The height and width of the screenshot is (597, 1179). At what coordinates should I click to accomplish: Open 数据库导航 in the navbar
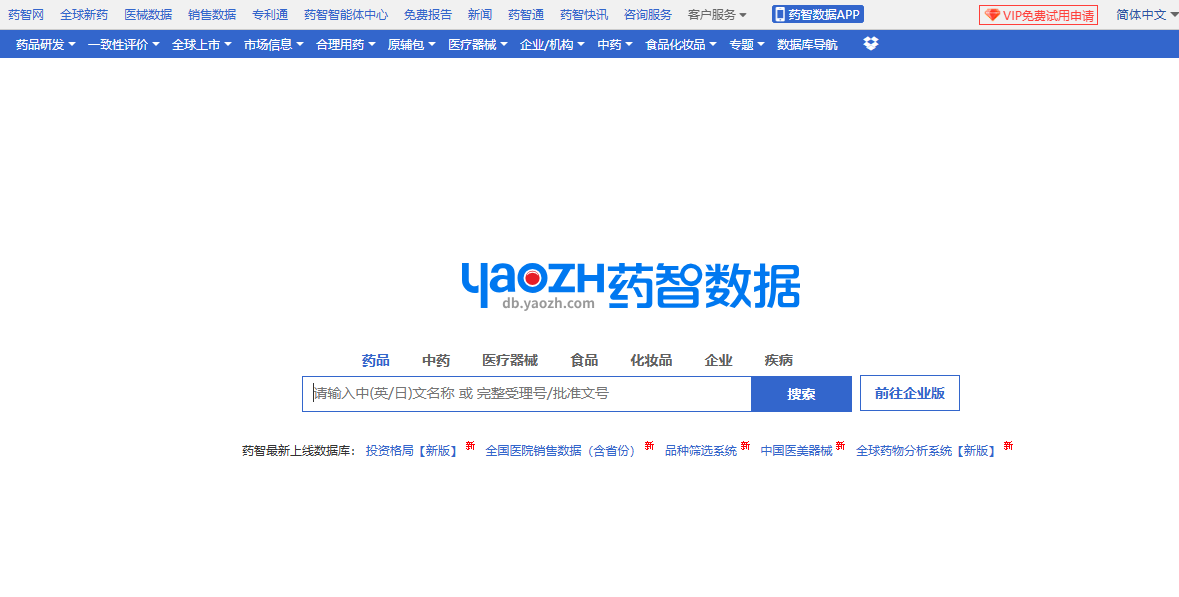[807, 44]
